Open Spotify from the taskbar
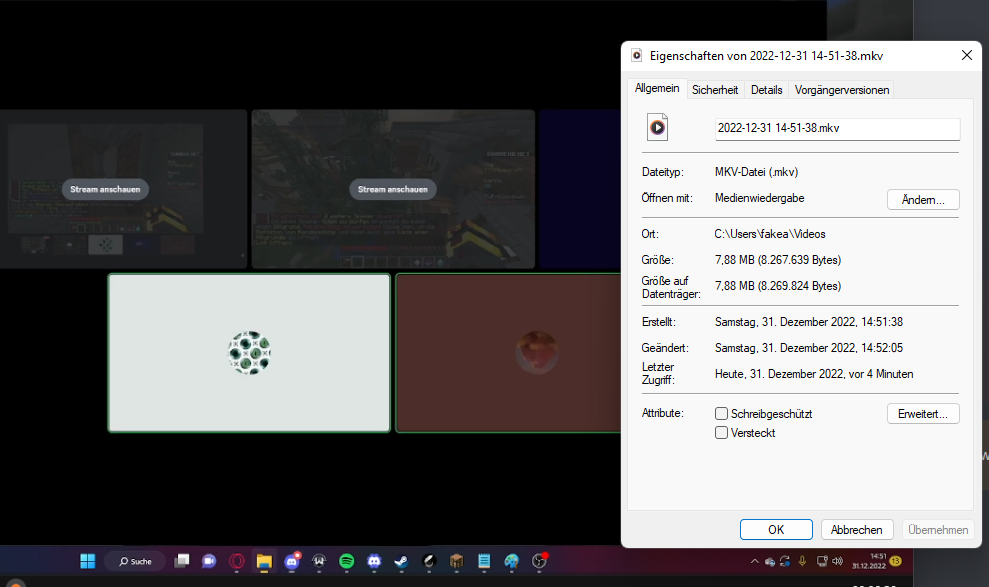989x587 pixels. click(x=347, y=561)
